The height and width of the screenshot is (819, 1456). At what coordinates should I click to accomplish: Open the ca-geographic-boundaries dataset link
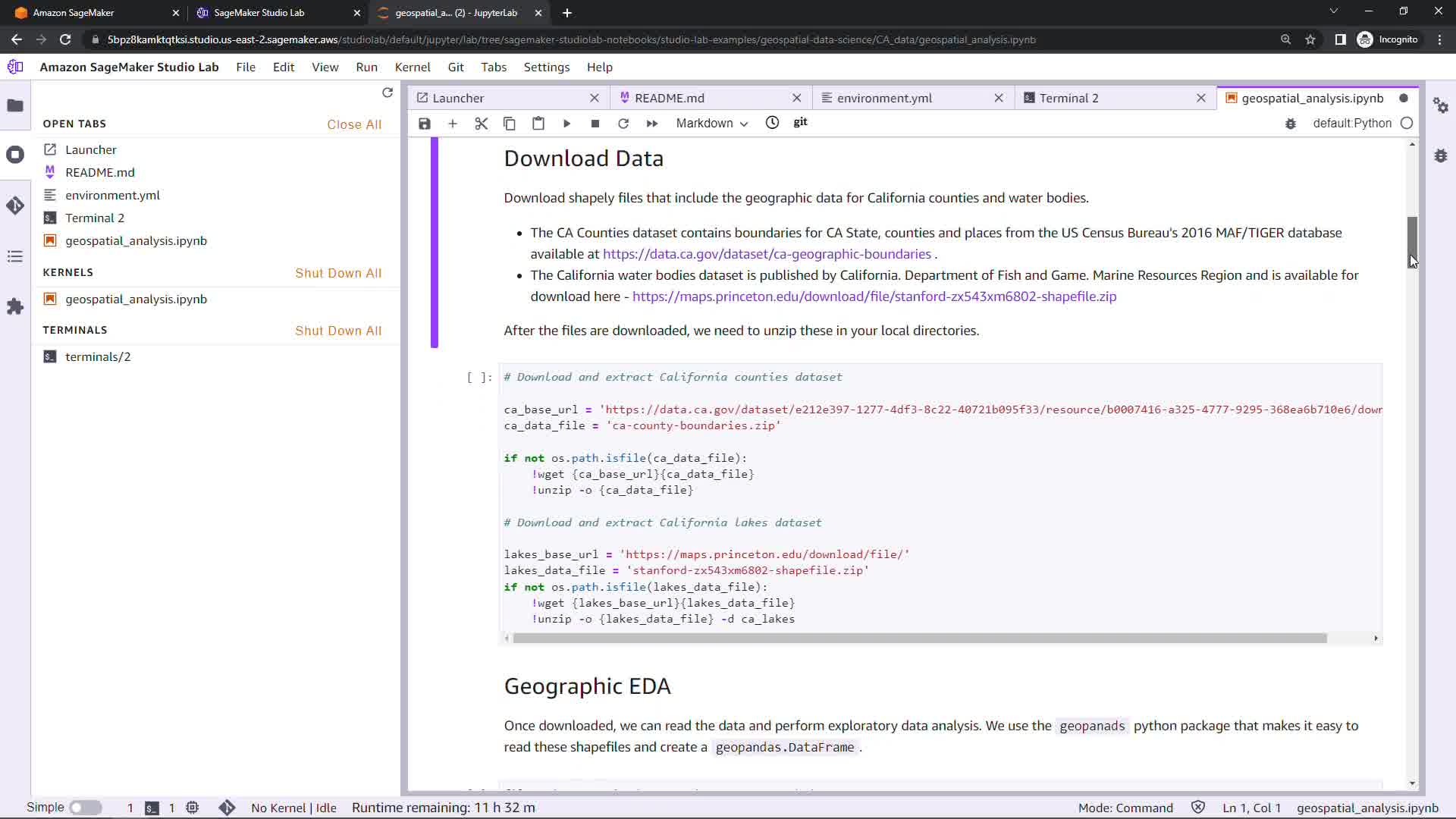(767, 254)
